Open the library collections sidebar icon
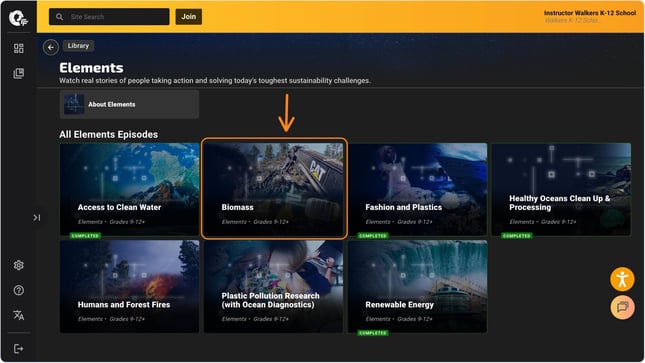Image resolution: width=645 pixels, height=363 pixels. click(19, 74)
